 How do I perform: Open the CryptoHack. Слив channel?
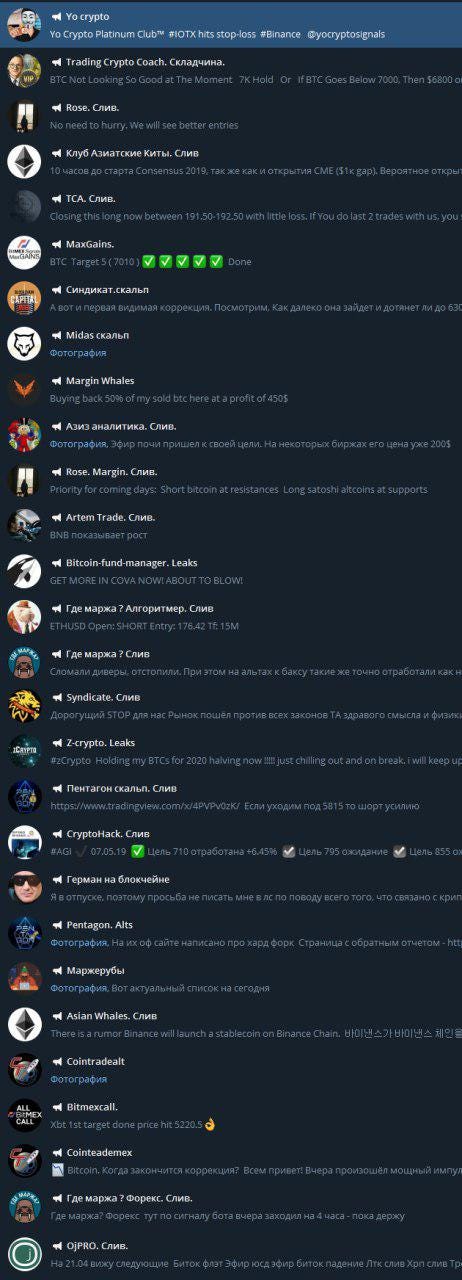(231, 843)
